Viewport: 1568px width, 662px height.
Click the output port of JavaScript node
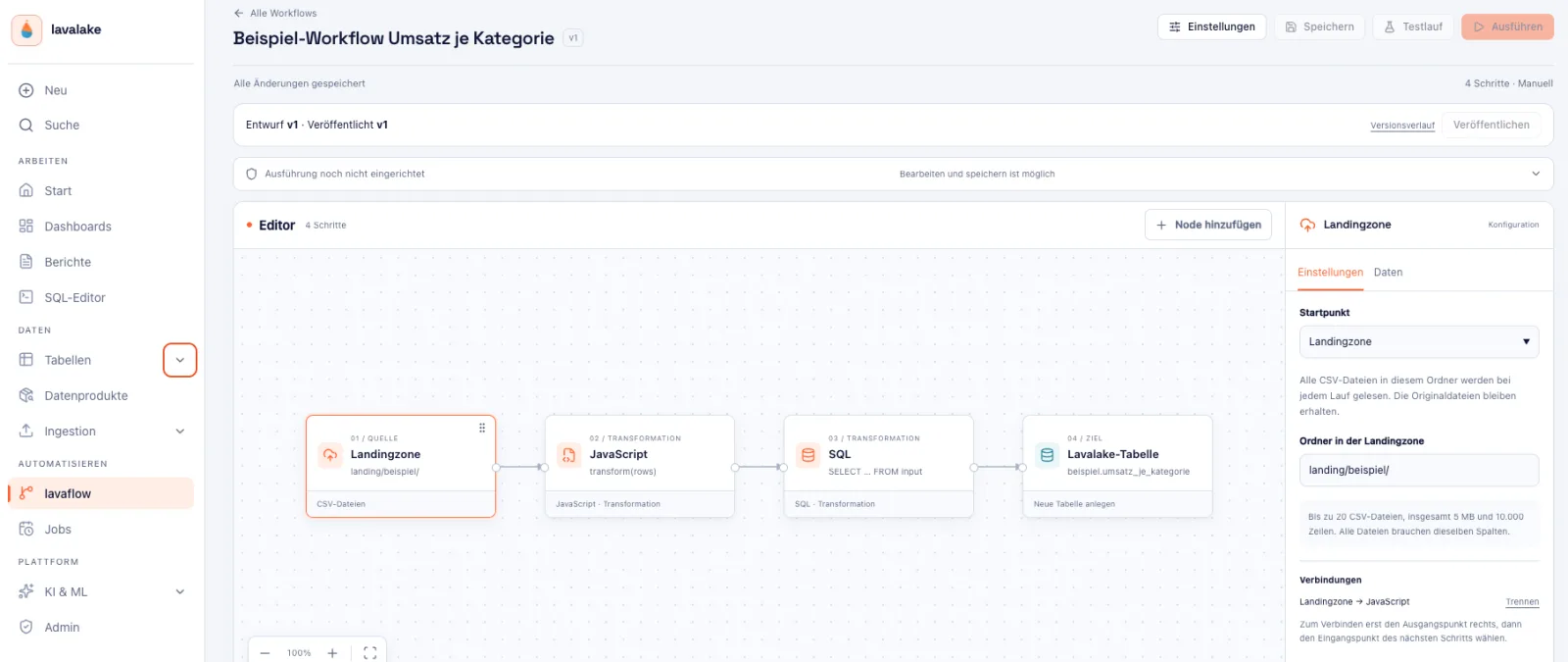pyautogui.click(x=735, y=468)
